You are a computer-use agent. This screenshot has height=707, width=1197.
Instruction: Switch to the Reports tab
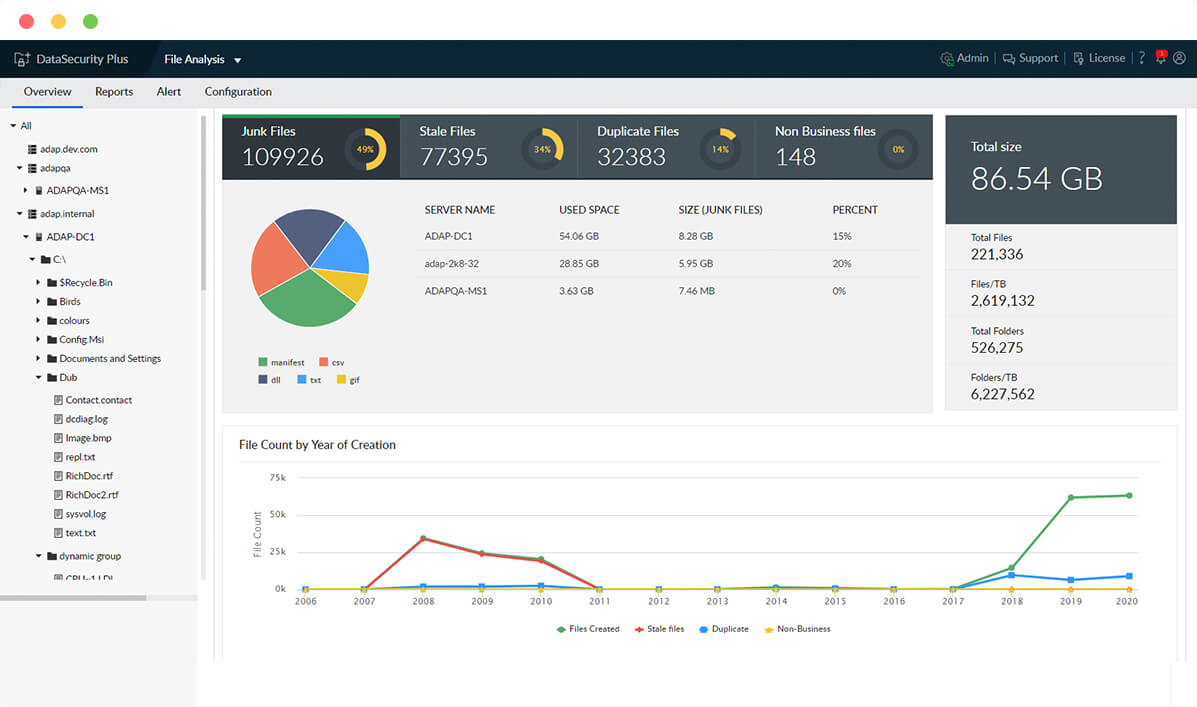113,91
